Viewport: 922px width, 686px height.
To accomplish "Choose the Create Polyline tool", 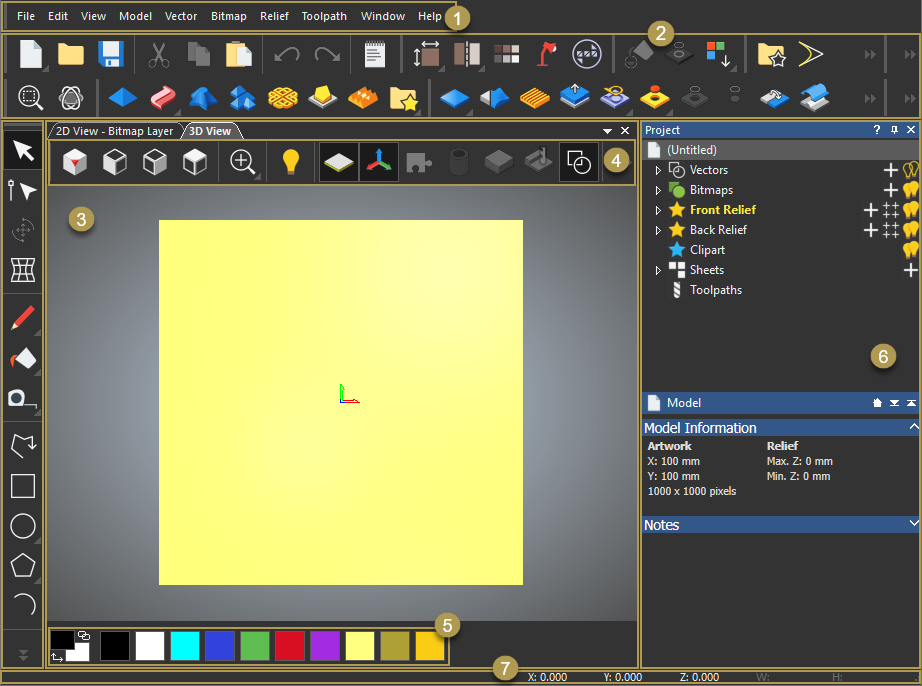I will 24,446.
